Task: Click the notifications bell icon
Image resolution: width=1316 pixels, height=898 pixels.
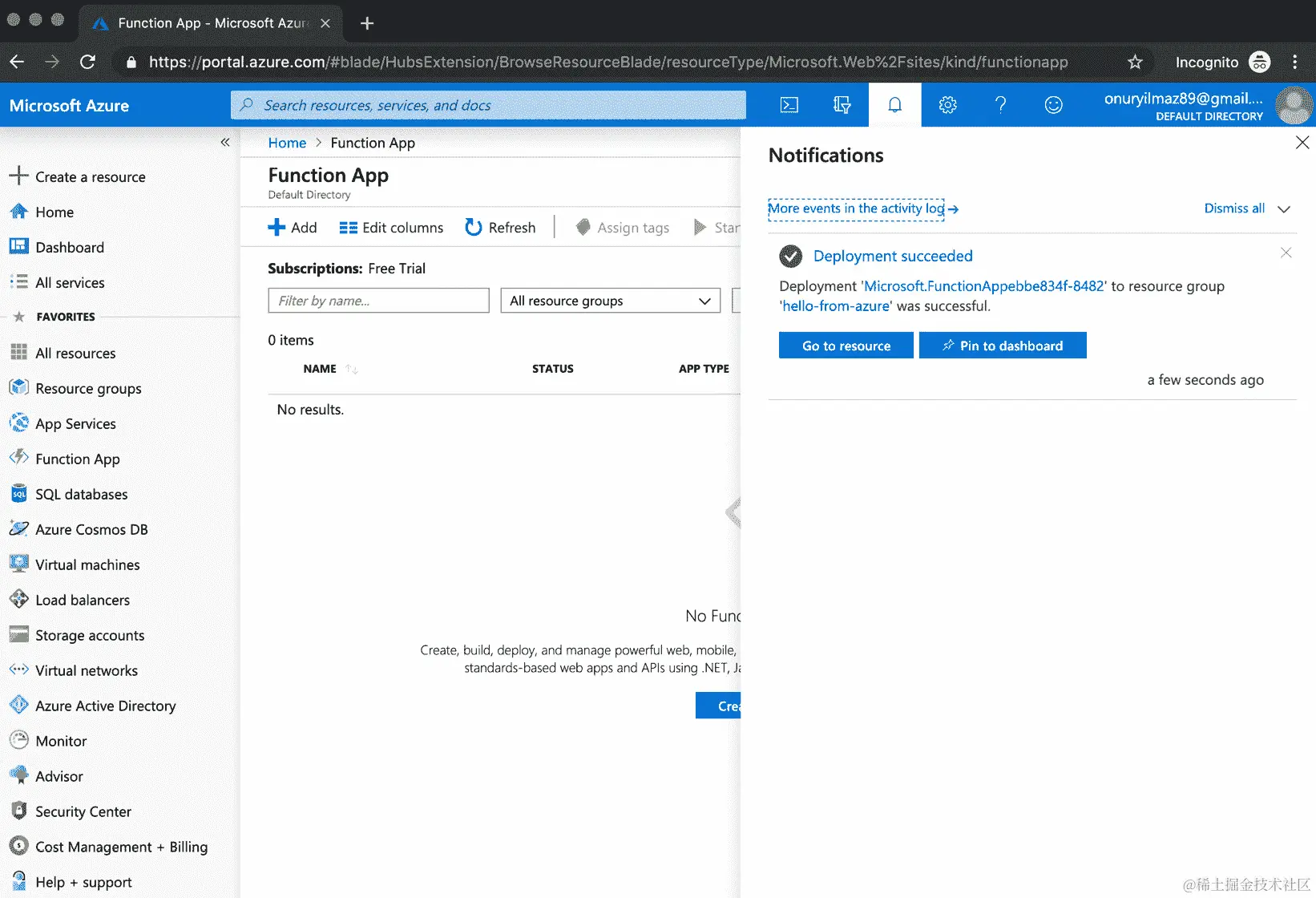Action: pyautogui.click(x=894, y=105)
